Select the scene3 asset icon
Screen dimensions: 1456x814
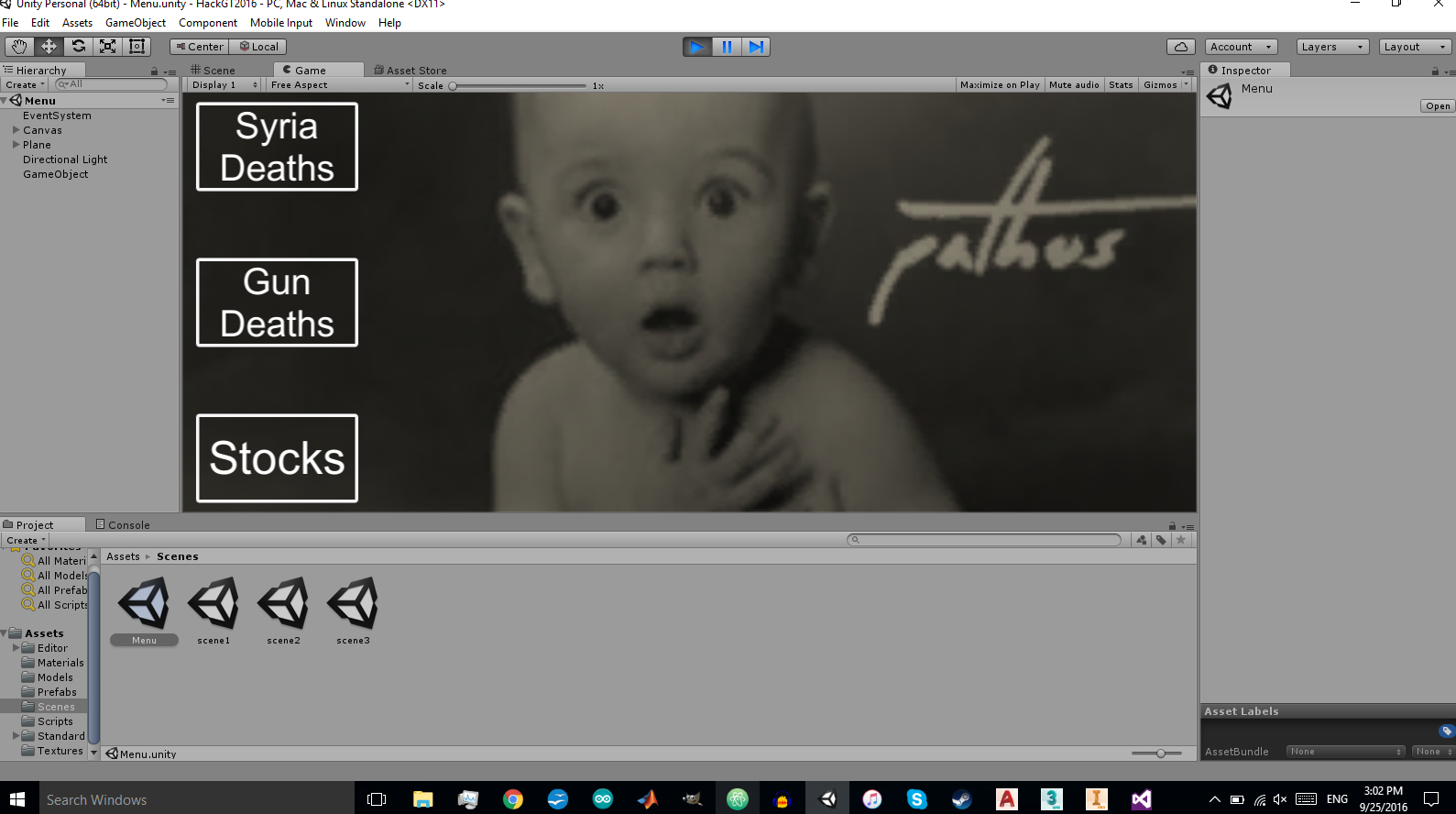353,603
